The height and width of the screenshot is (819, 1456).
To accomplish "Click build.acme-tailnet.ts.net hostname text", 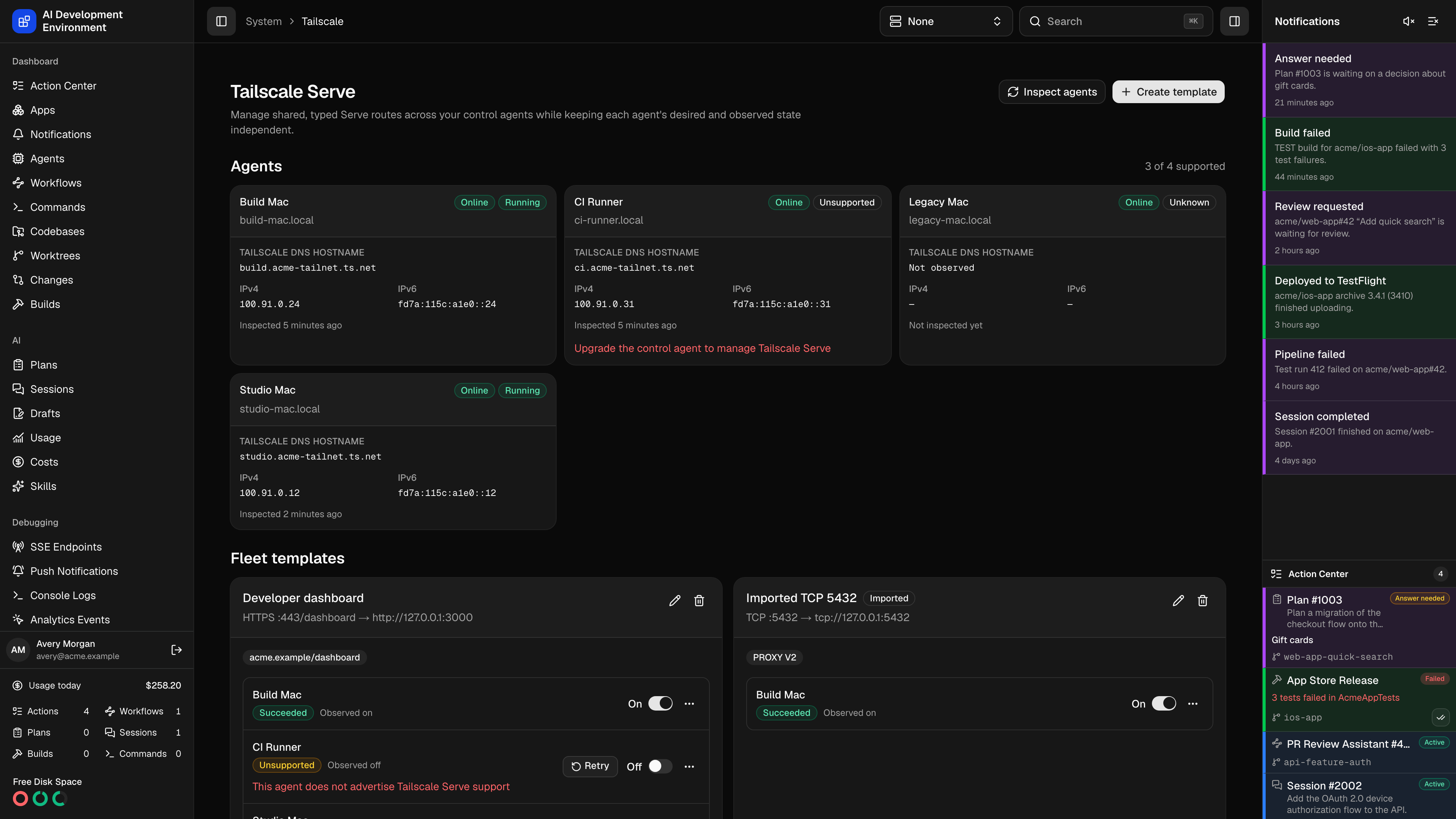I will (308, 268).
